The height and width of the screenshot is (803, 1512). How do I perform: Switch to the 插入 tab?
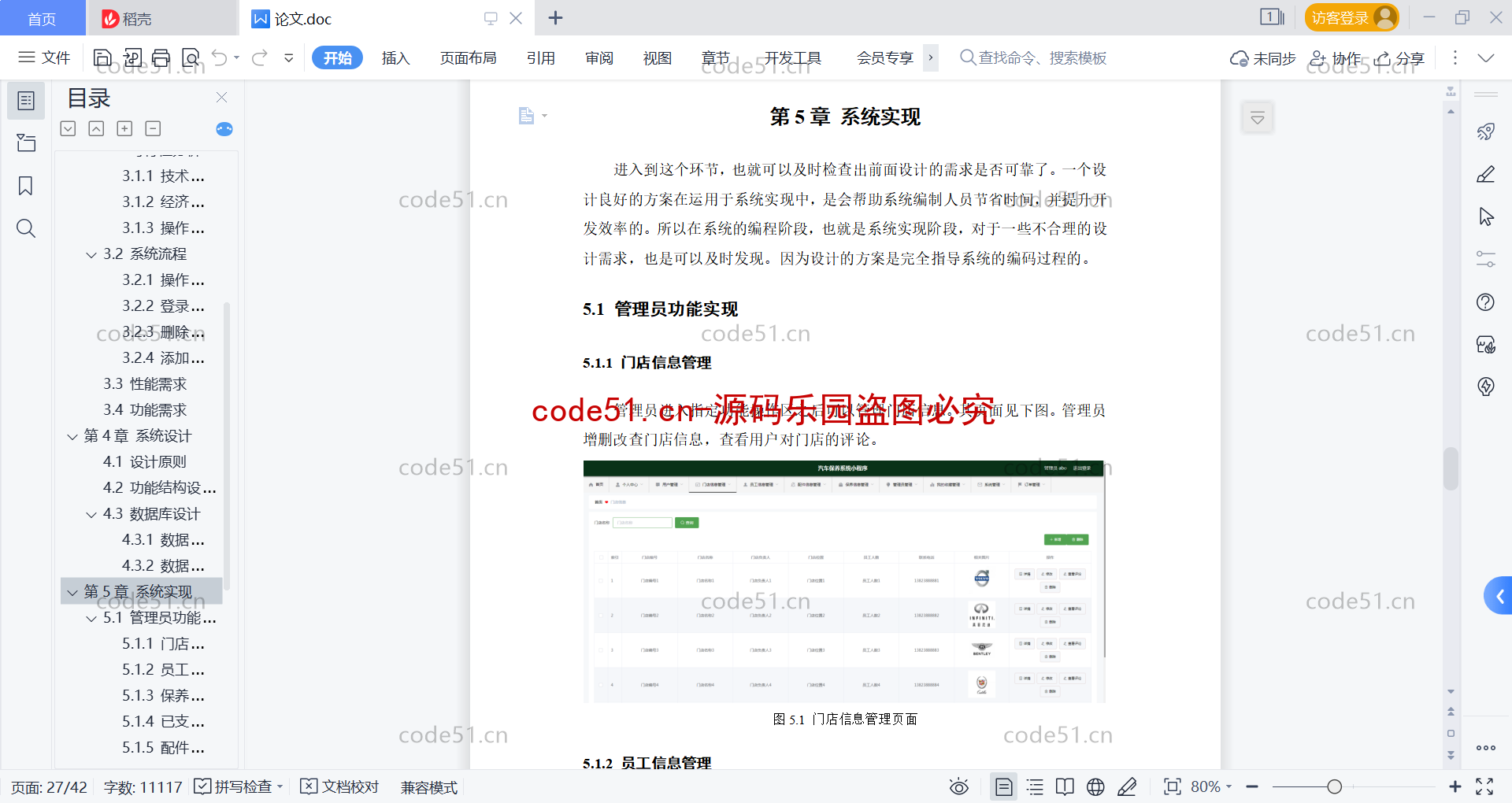click(x=395, y=57)
